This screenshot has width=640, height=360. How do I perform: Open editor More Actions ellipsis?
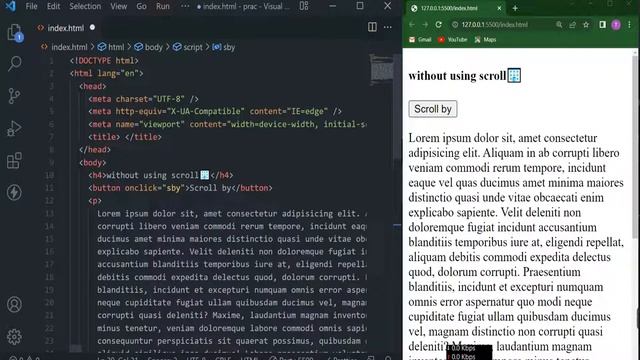click(x=387, y=27)
